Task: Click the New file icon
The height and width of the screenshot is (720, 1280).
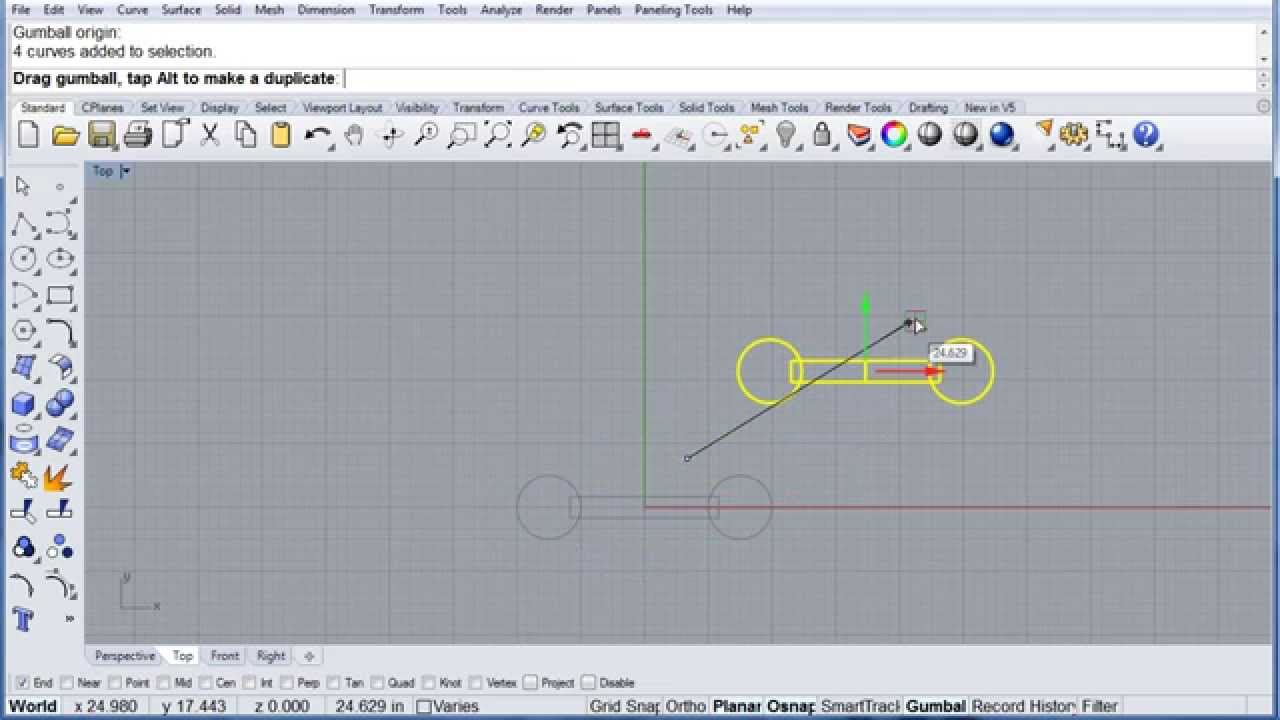Action: pyautogui.click(x=29, y=134)
